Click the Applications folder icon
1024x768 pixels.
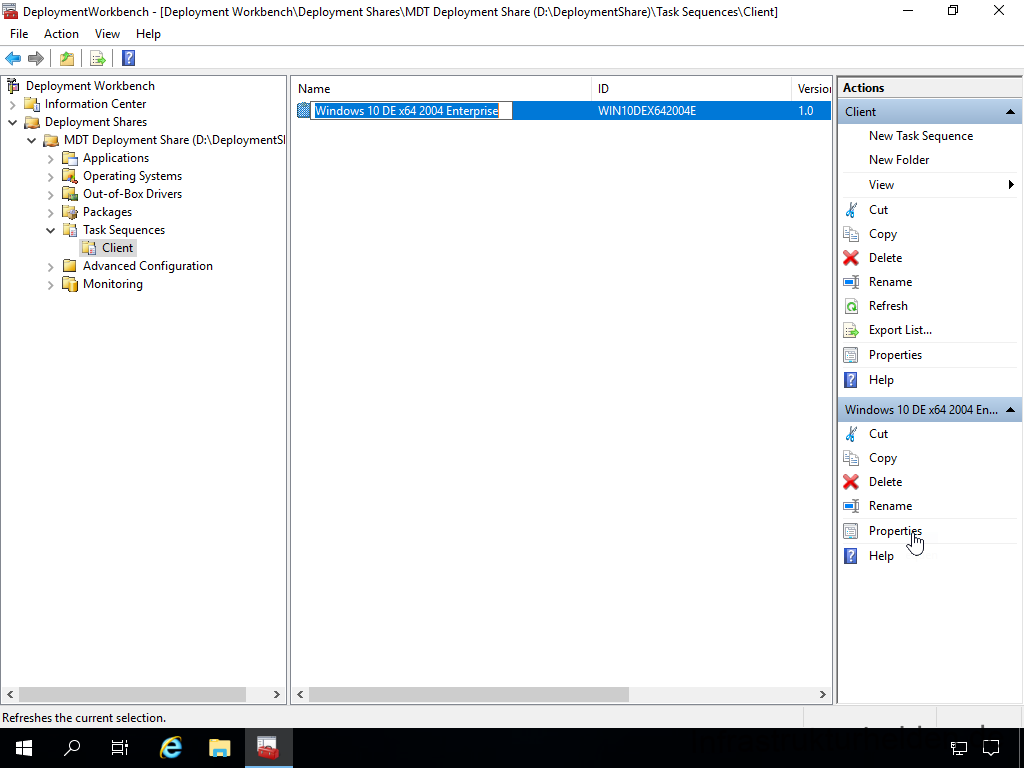[x=70, y=158]
